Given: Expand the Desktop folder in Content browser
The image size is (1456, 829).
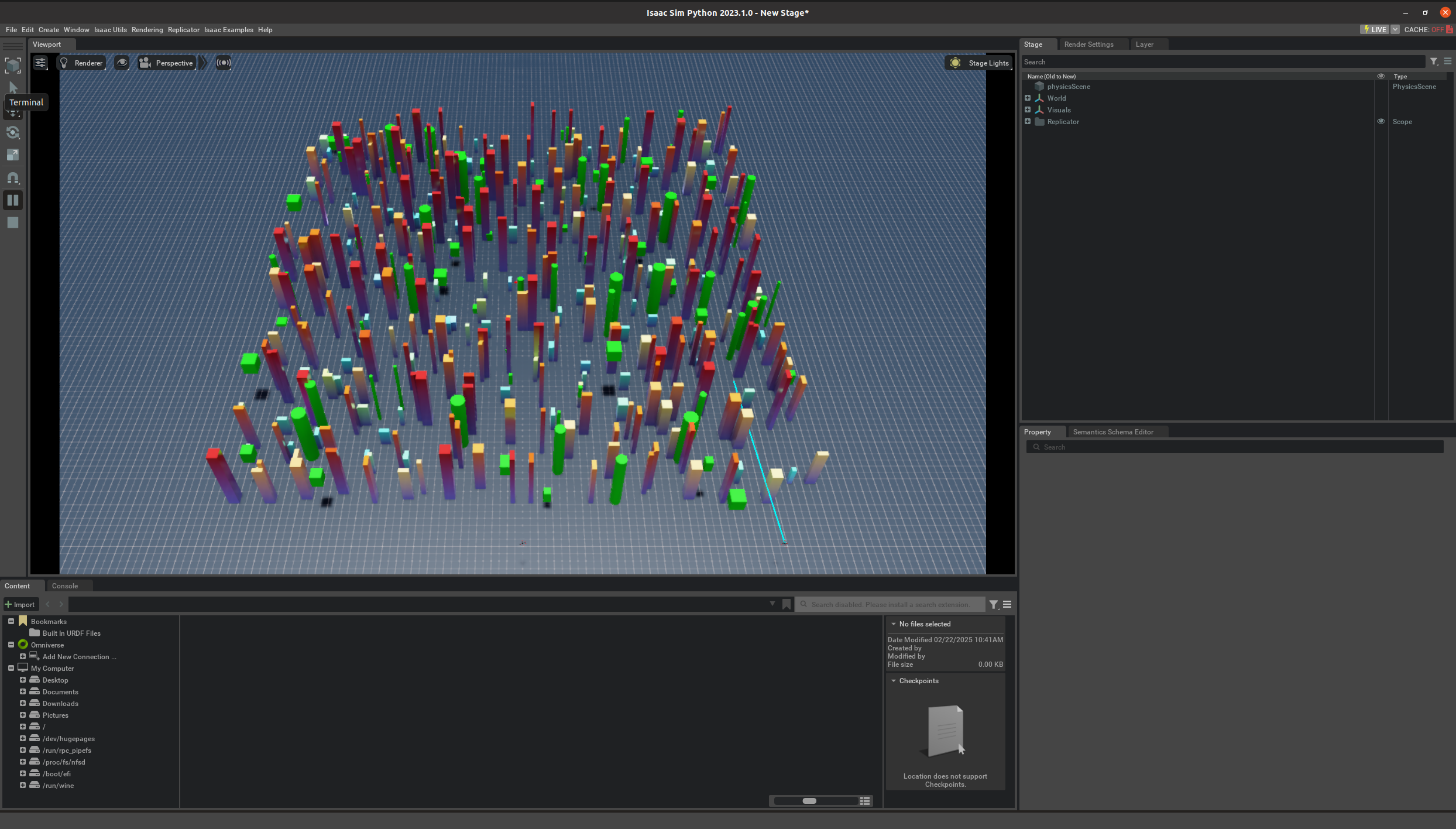Looking at the screenshot, I should click(23, 680).
